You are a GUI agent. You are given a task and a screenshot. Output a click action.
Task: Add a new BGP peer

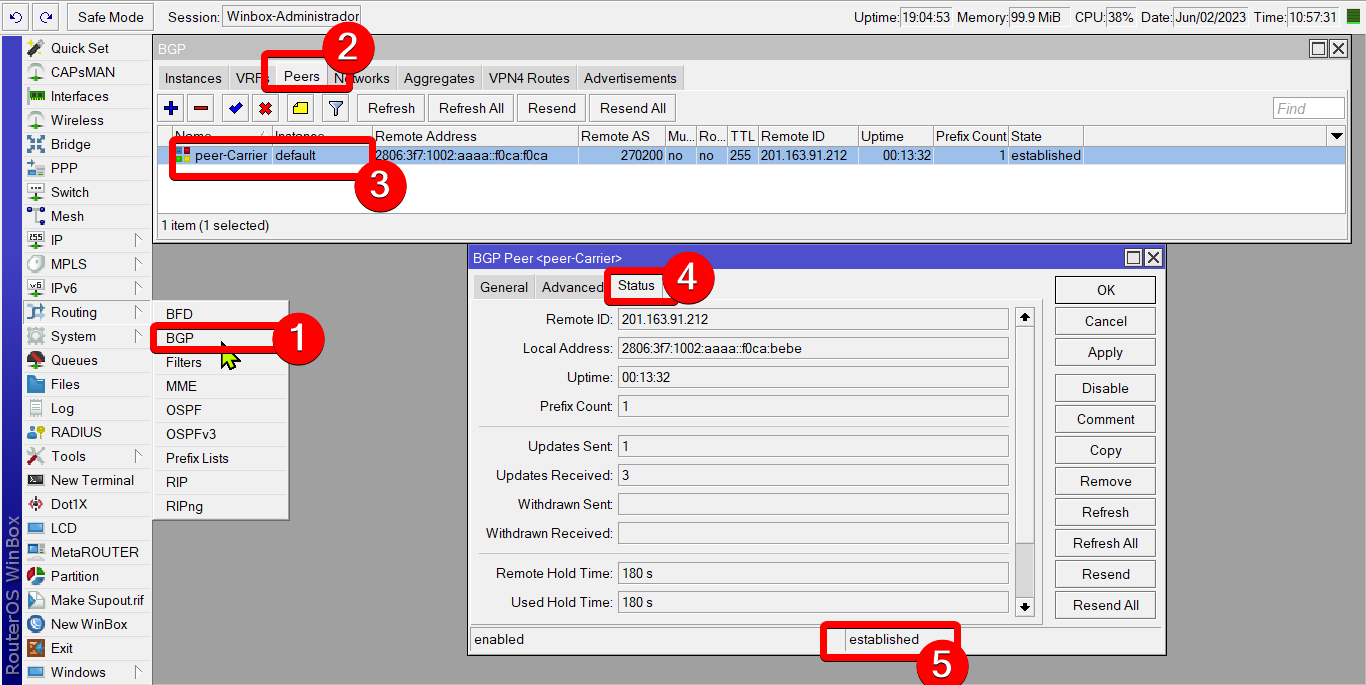point(170,107)
